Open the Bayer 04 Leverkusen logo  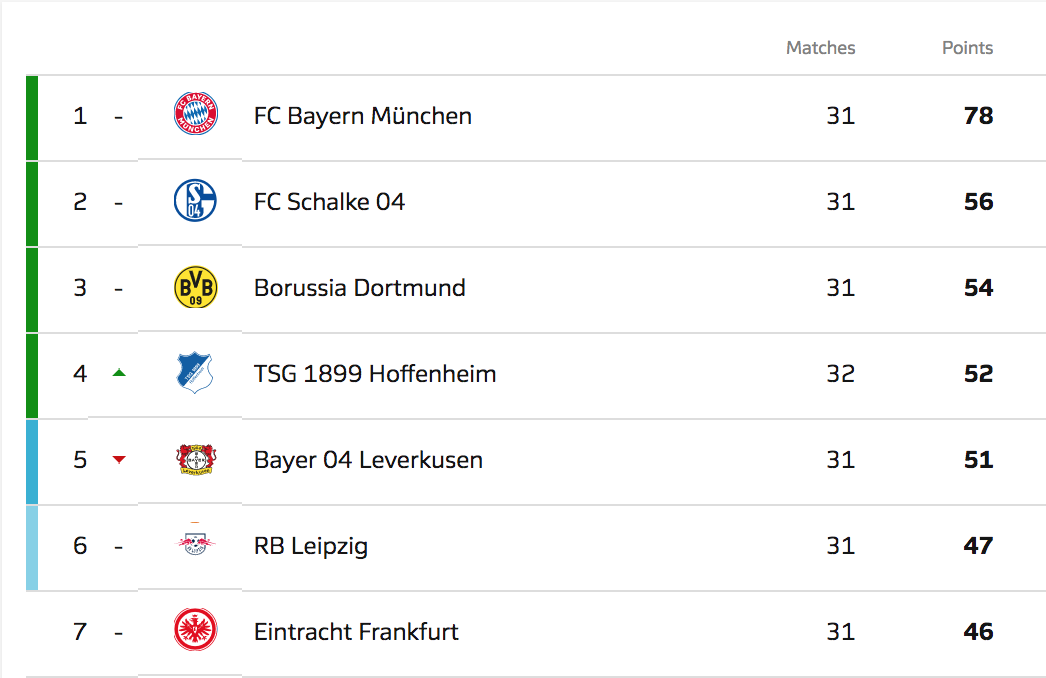click(195, 459)
